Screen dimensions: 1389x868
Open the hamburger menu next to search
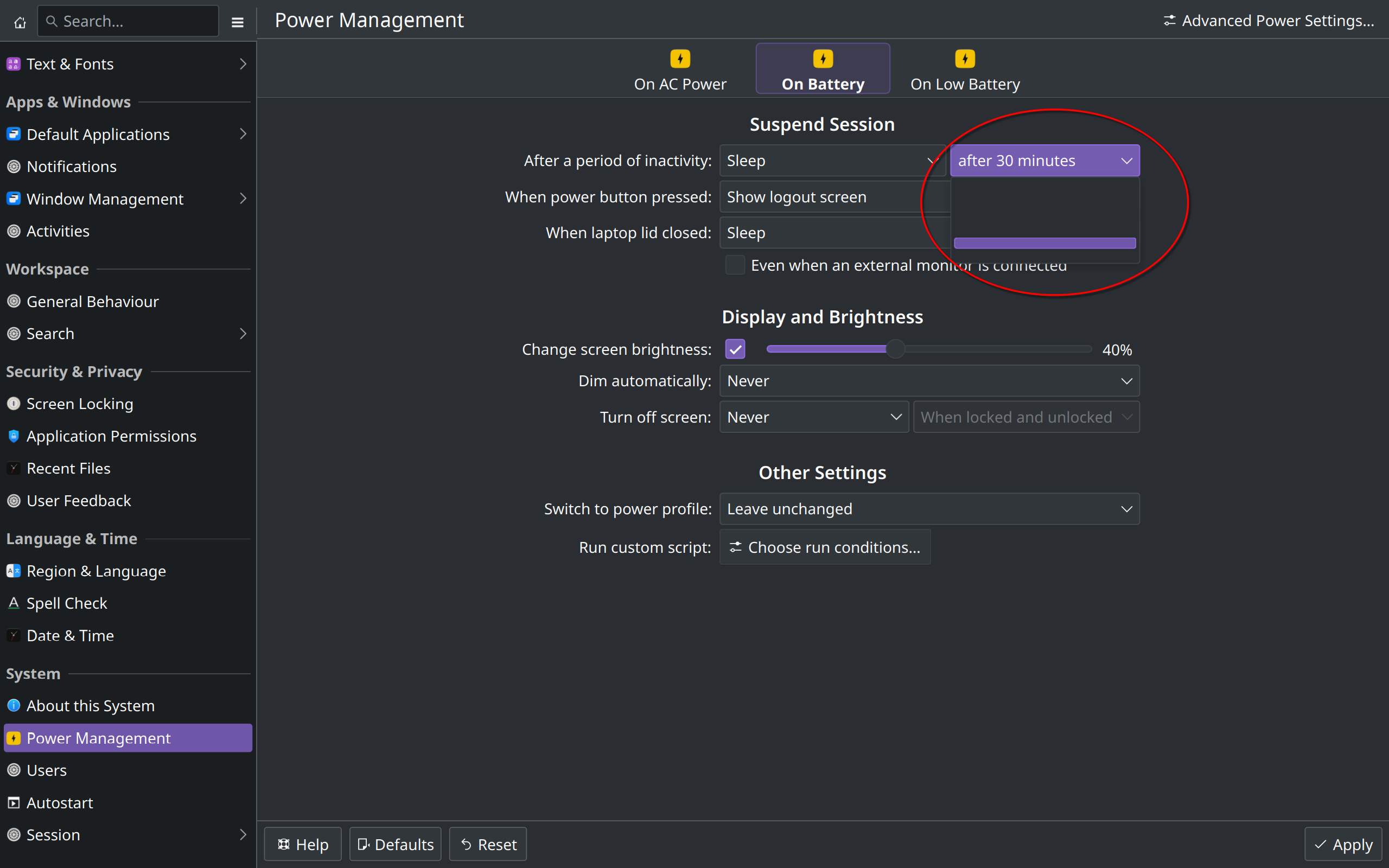(x=237, y=22)
